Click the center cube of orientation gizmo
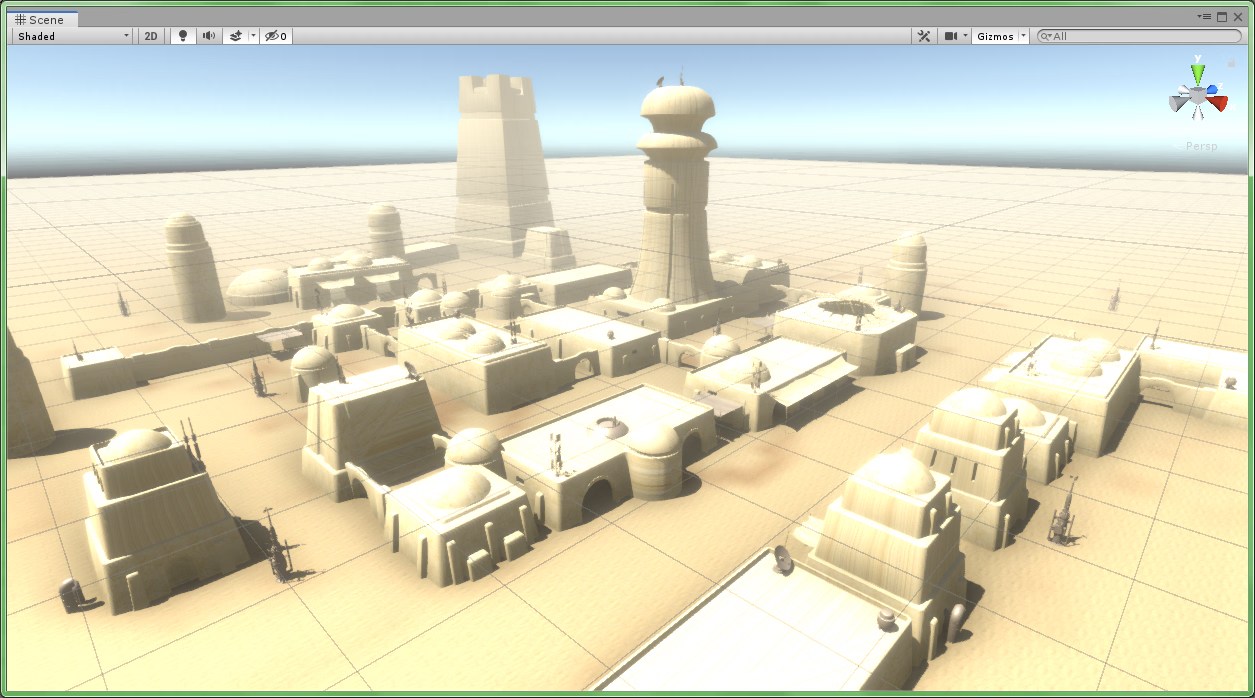The width and height of the screenshot is (1255, 698). click(1198, 97)
